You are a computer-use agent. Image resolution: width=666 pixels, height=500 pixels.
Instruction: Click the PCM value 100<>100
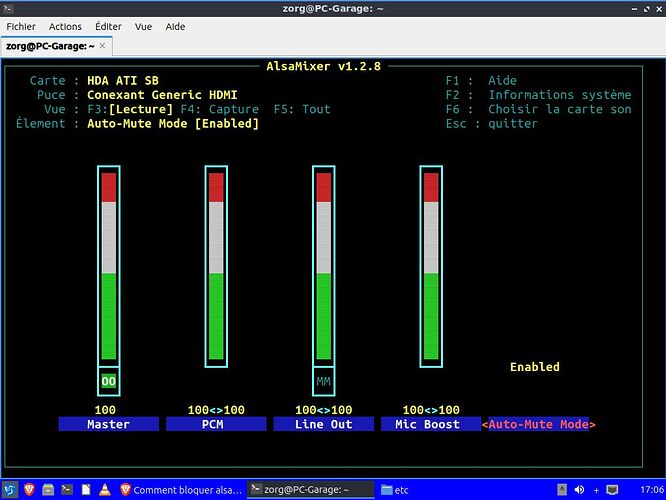pyautogui.click(x=216, y=410)
